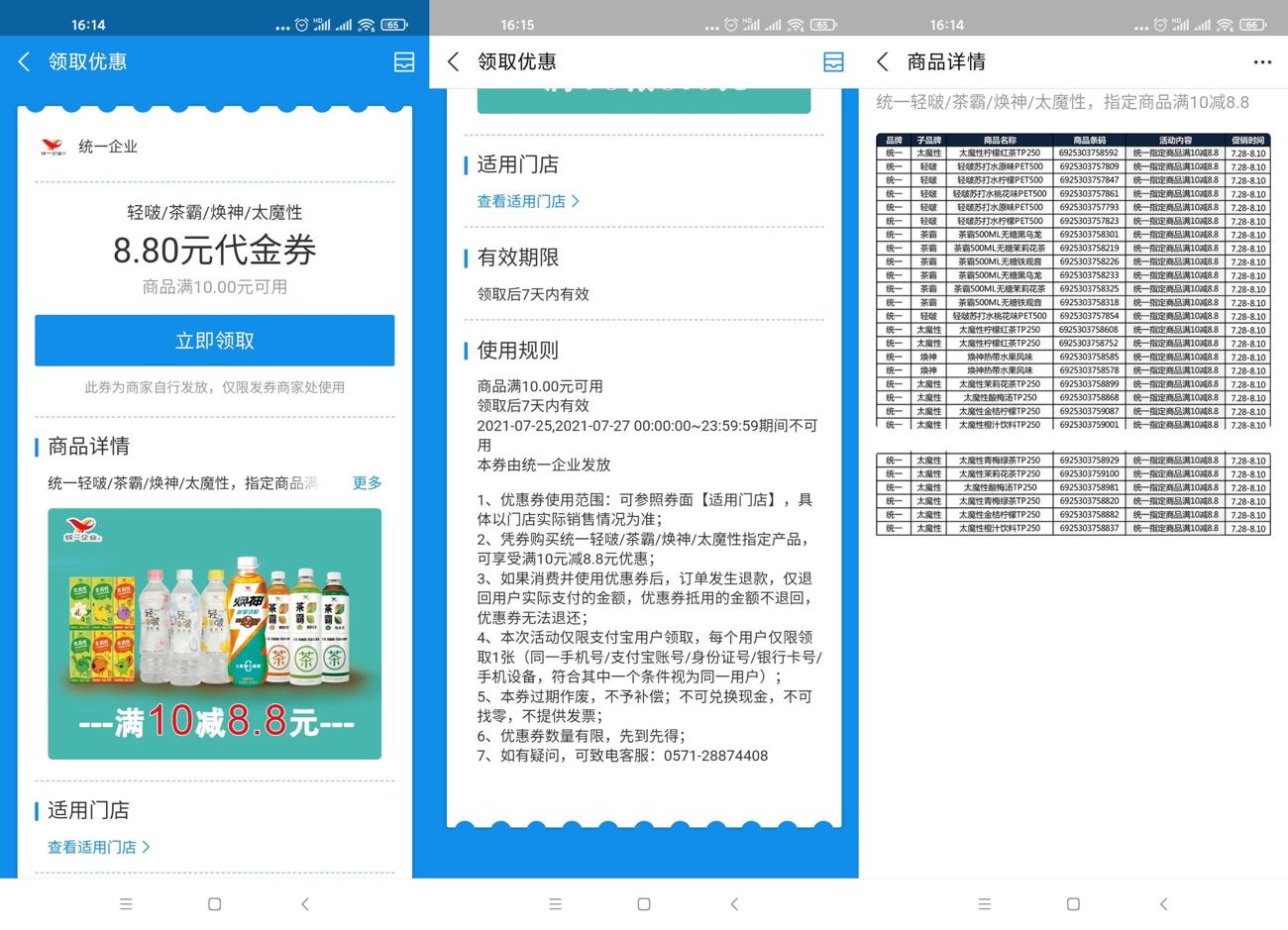Open the recent apps navigation icon

tap(126, 904)
